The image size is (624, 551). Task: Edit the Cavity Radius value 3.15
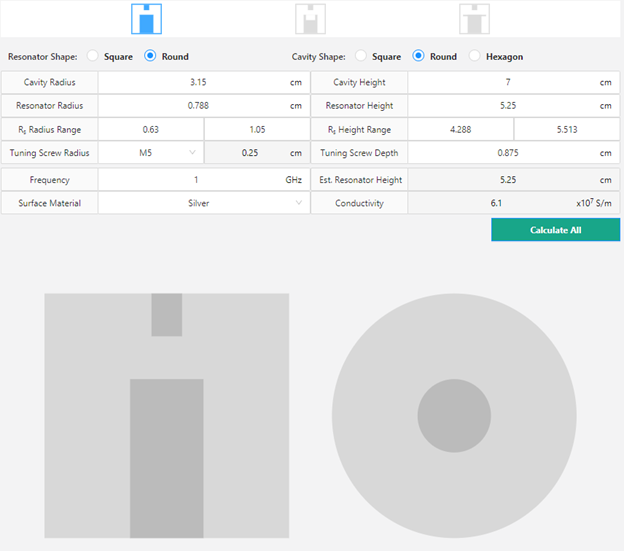204,82
